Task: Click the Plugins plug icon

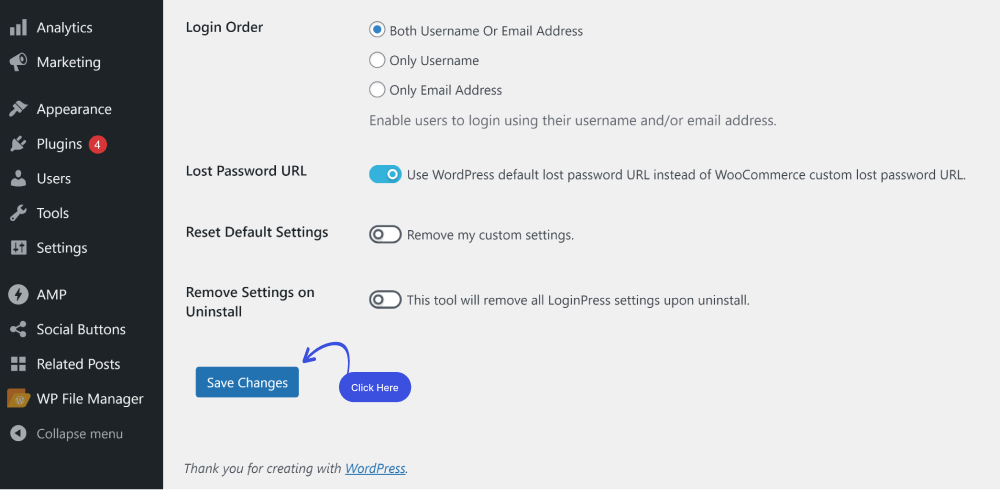Action: click(18, 144)
